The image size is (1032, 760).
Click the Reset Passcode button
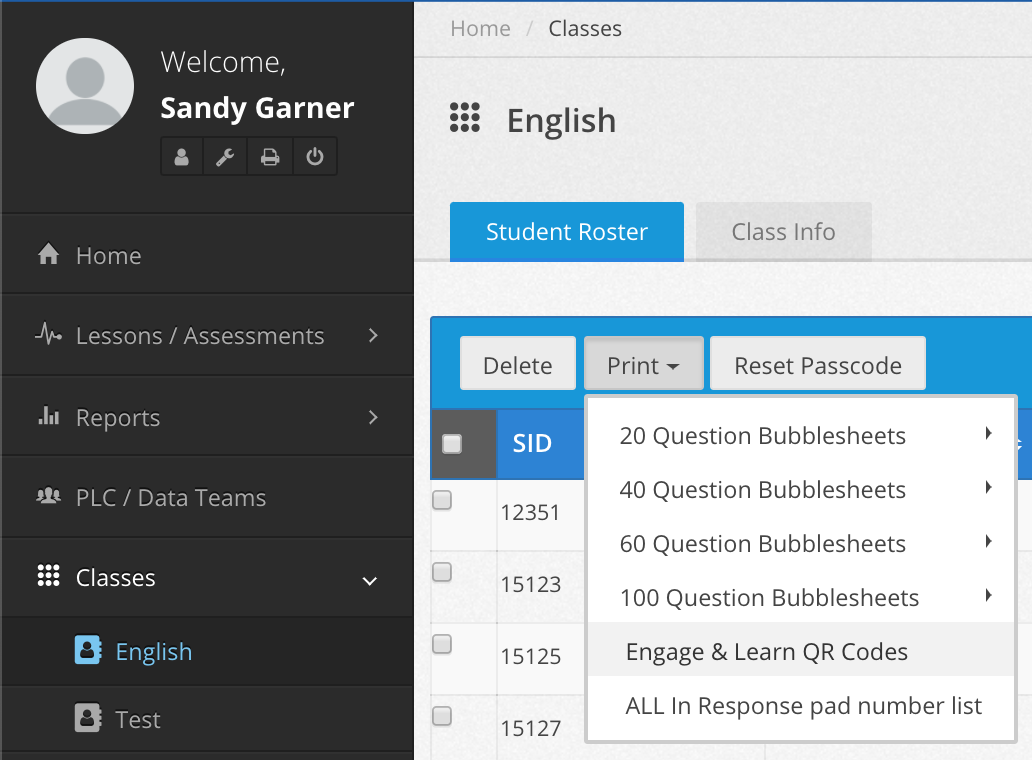[817, 366]
